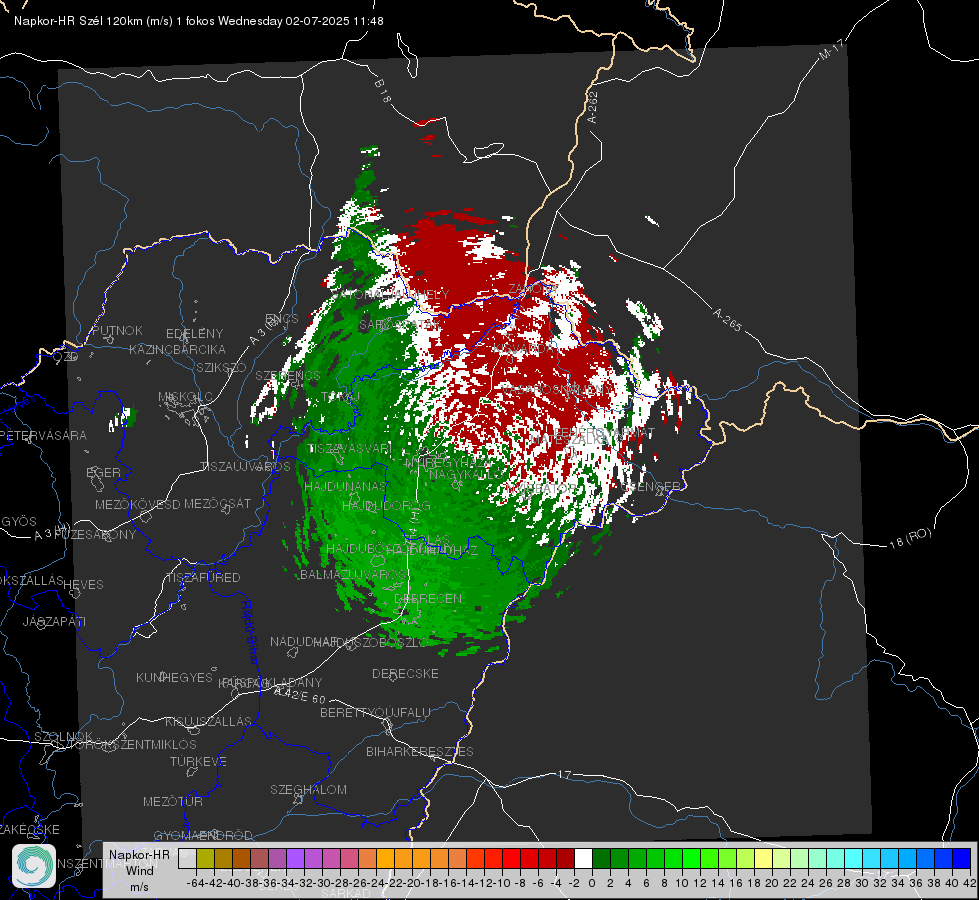Click the TISZAFÜRED town label
The width and height of the screenshot is (979, 900).
(x=203, y=578)
